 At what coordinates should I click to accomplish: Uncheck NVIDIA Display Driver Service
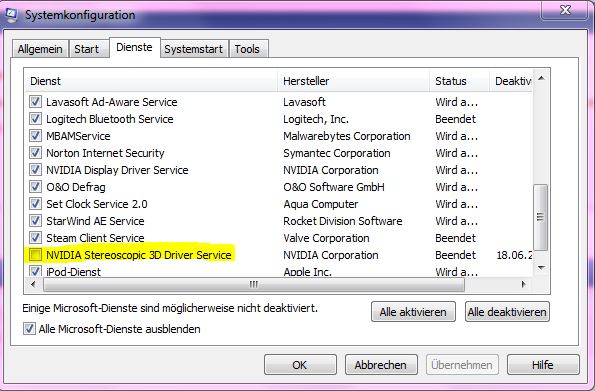coord(35,170)
